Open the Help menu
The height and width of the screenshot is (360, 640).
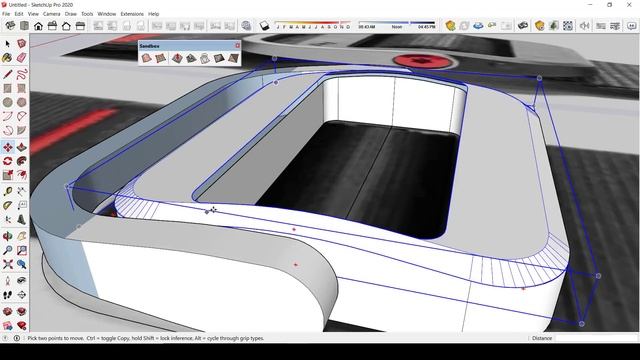pyautogui.click(x=153, y=14)
